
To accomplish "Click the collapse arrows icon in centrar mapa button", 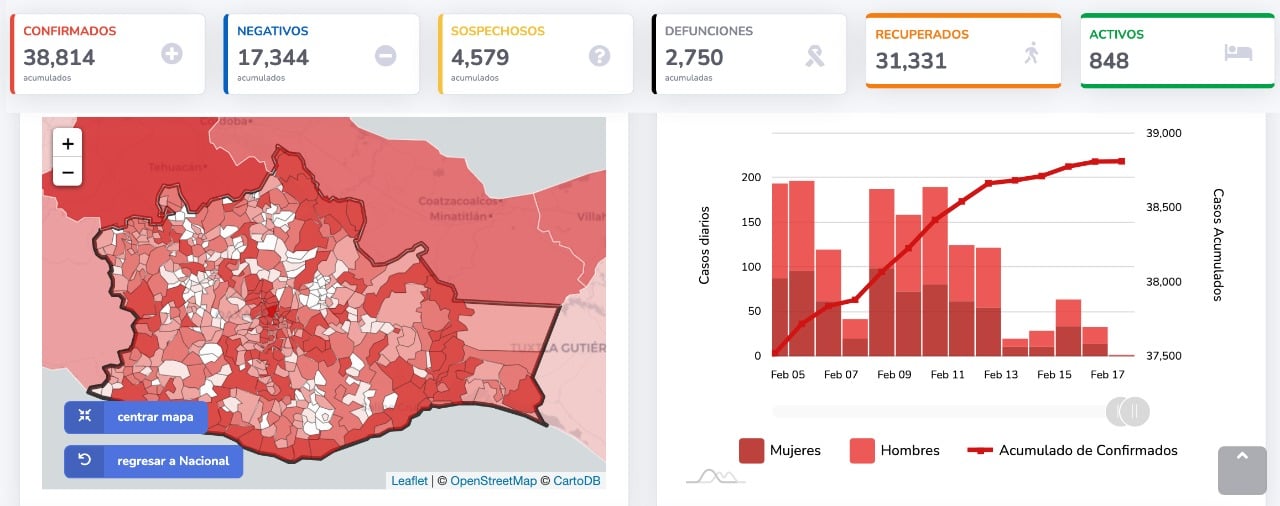I will [x=84, y=417].
